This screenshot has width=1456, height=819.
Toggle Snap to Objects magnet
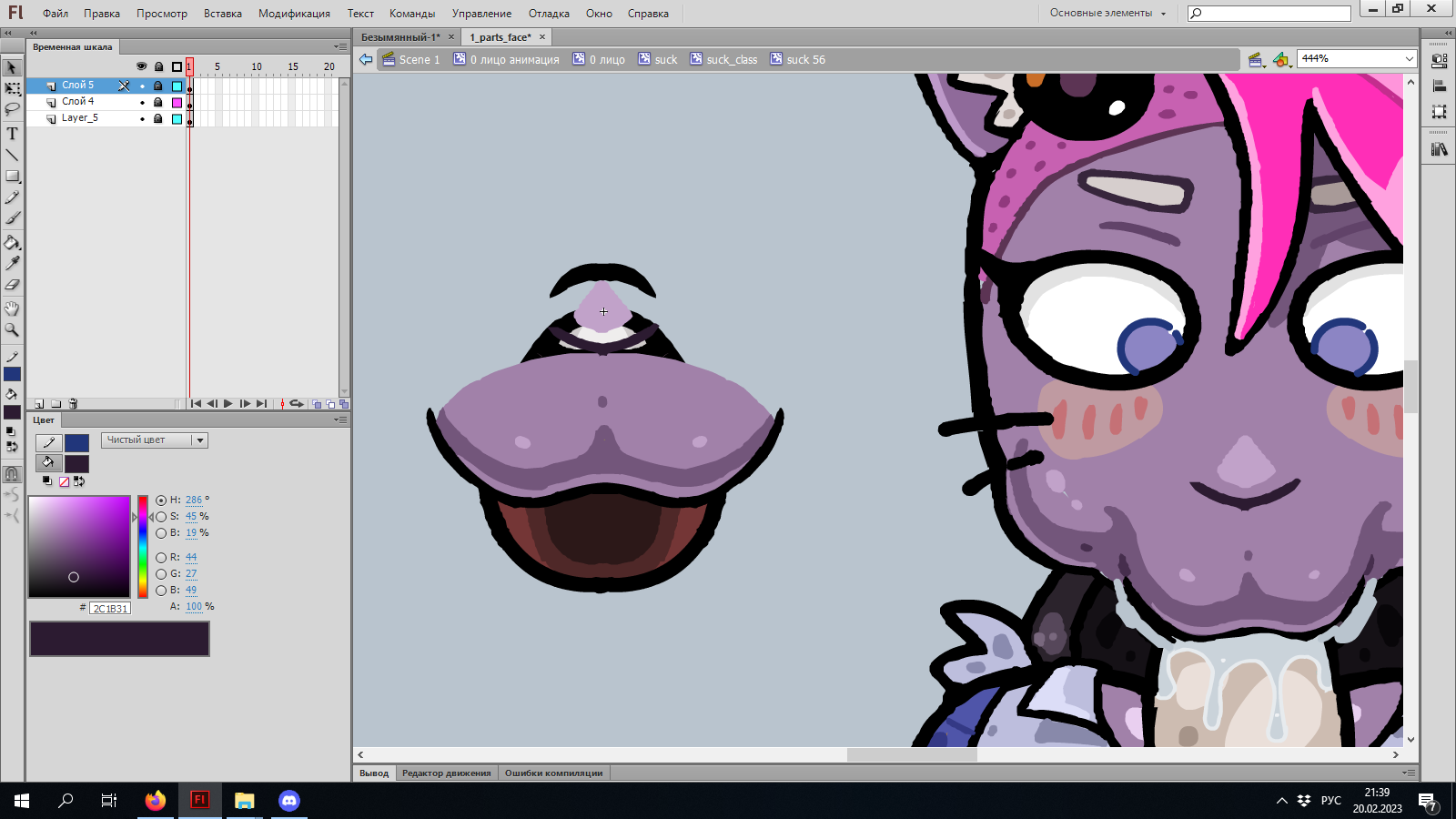[12, 473]
